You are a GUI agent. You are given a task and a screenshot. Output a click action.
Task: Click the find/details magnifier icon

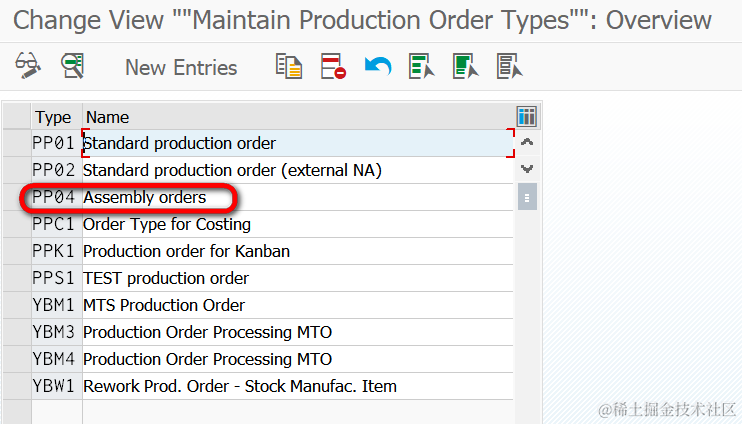click(x=72, y=66)
